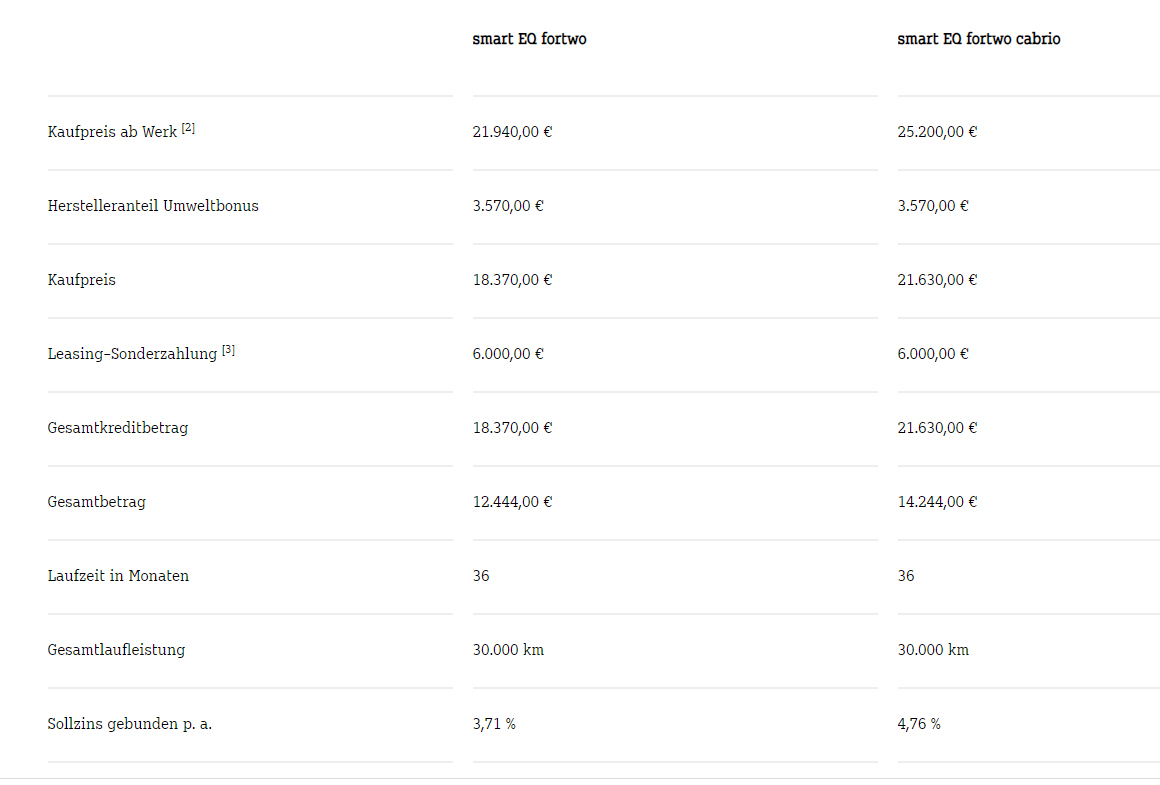
Task: Select the cabrio 30.000 km mileage value
Action: point(933,650)
